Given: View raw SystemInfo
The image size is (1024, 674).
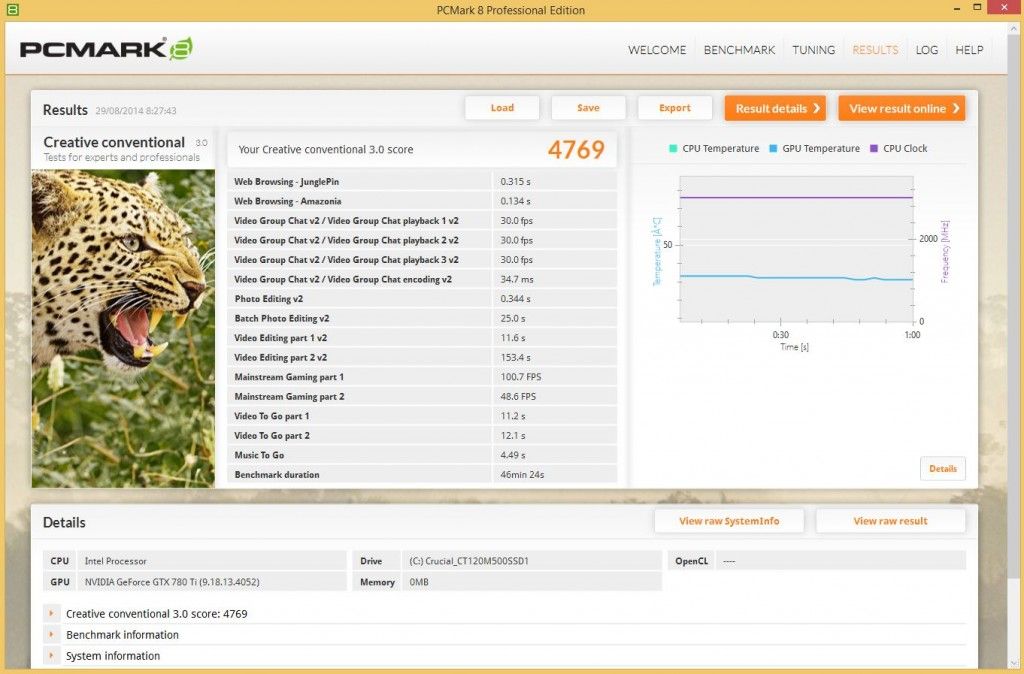Looking at the screenshot, I should (729, 521).
